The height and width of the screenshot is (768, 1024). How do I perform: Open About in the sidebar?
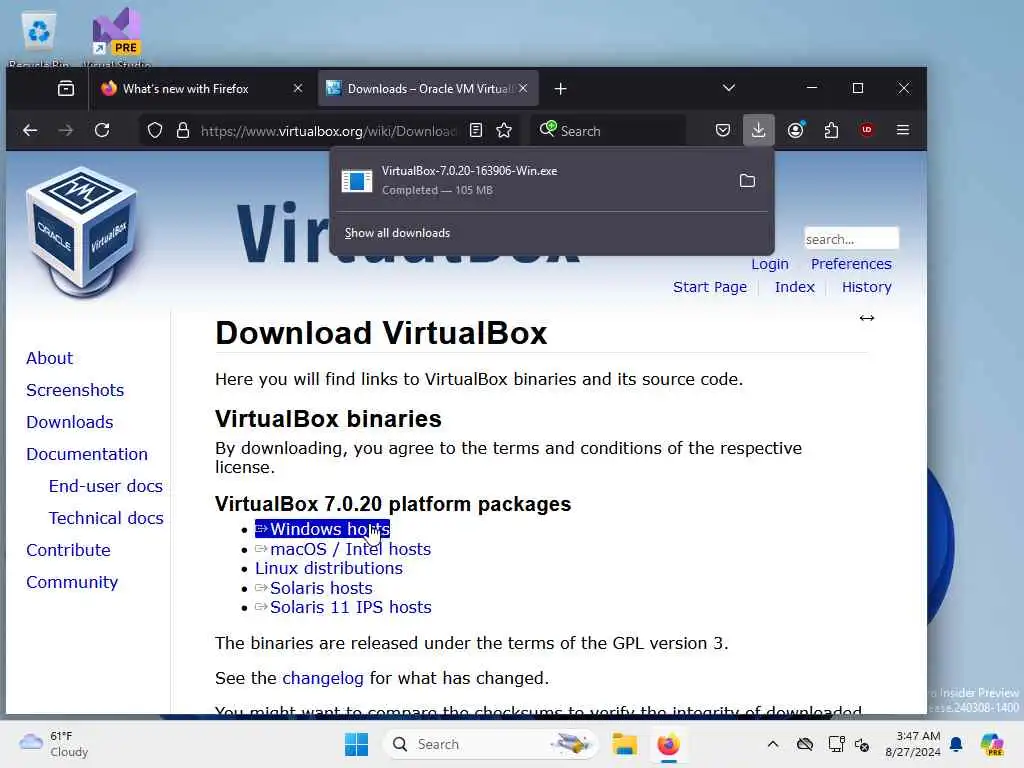pos(50,358)
